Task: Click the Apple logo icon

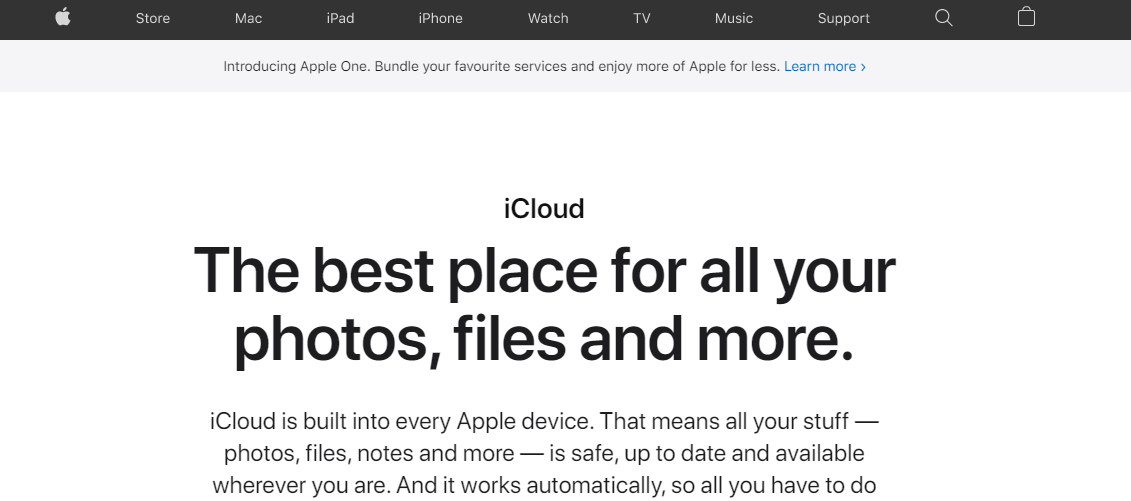Action: [63, 17]
